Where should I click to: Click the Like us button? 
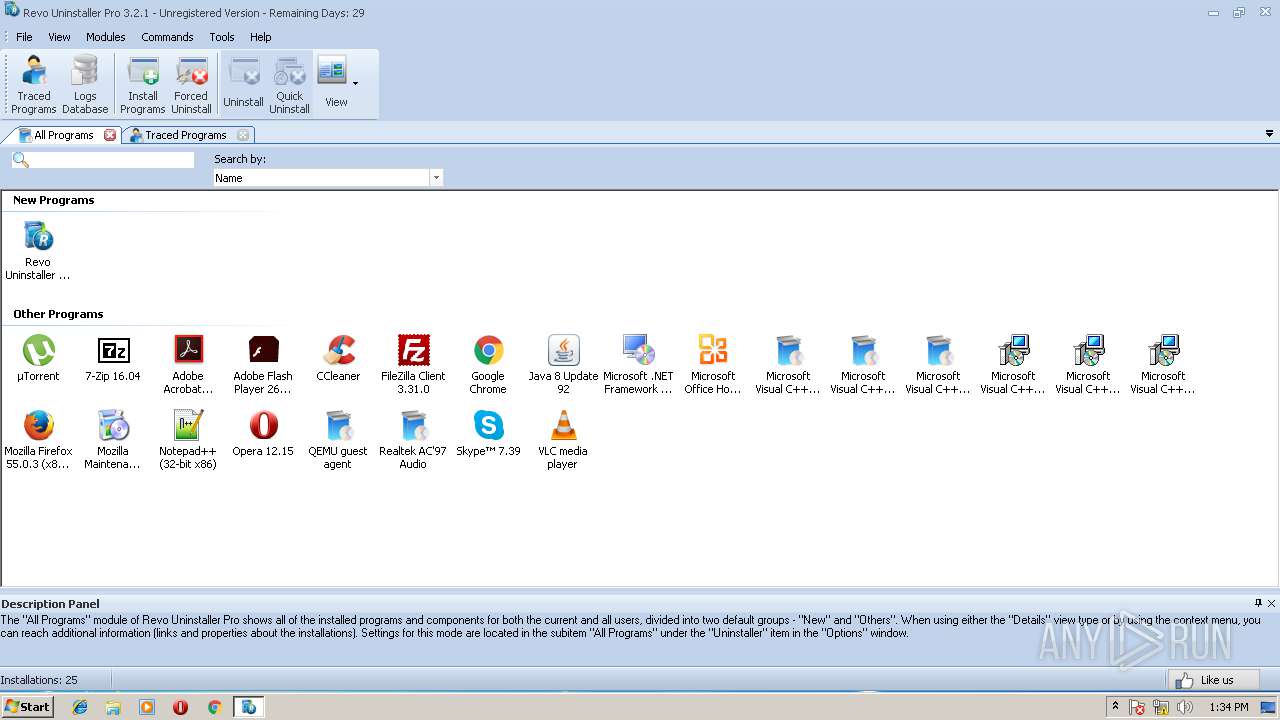pos(1213,680)
